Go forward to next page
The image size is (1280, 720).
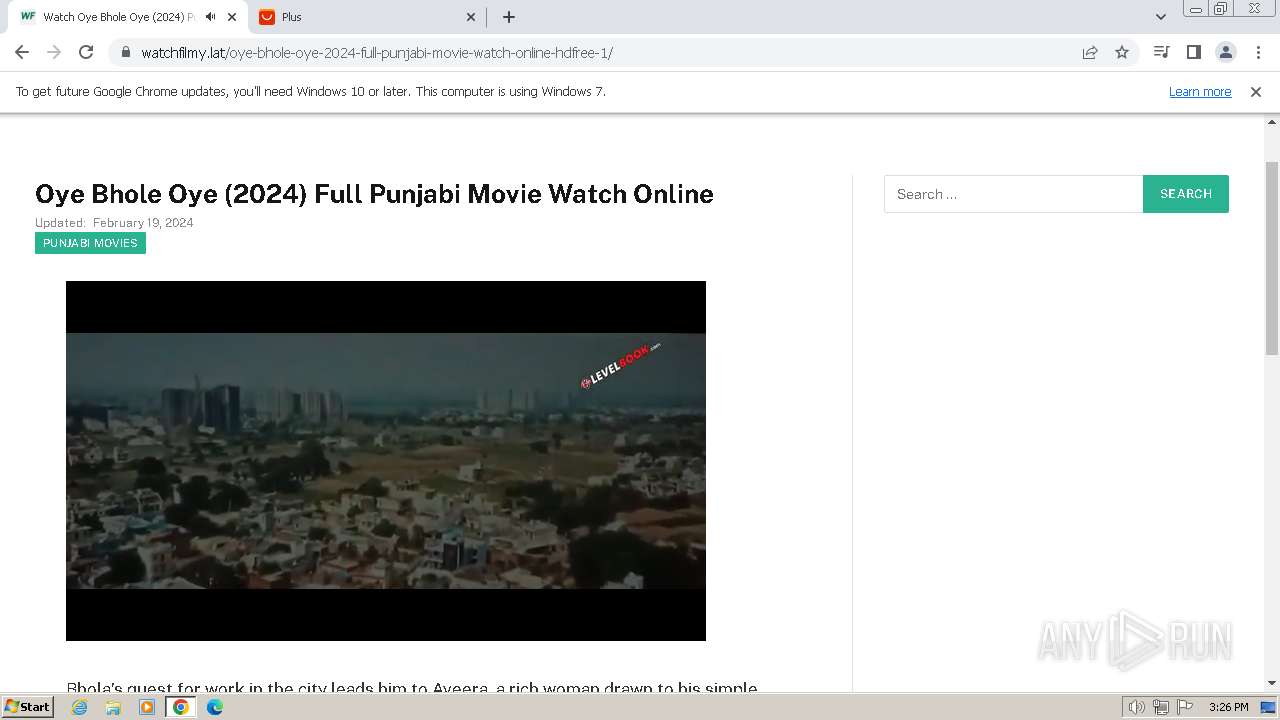(54, 52)
